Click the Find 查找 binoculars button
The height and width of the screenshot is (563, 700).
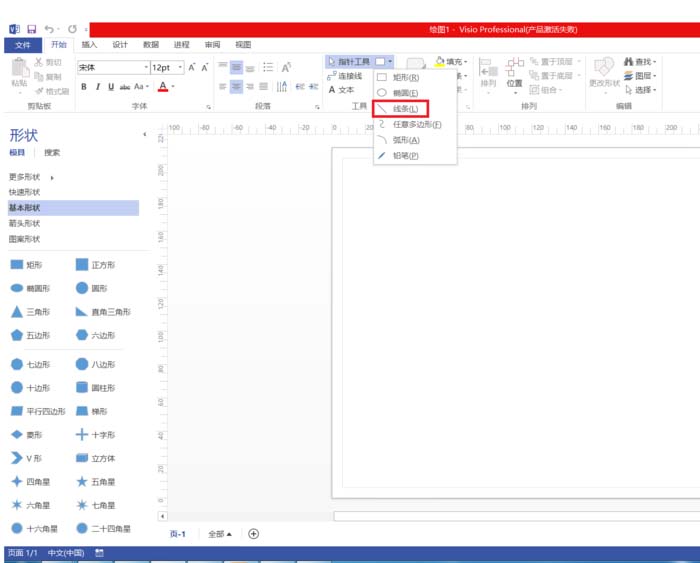[x=640, y=62]
